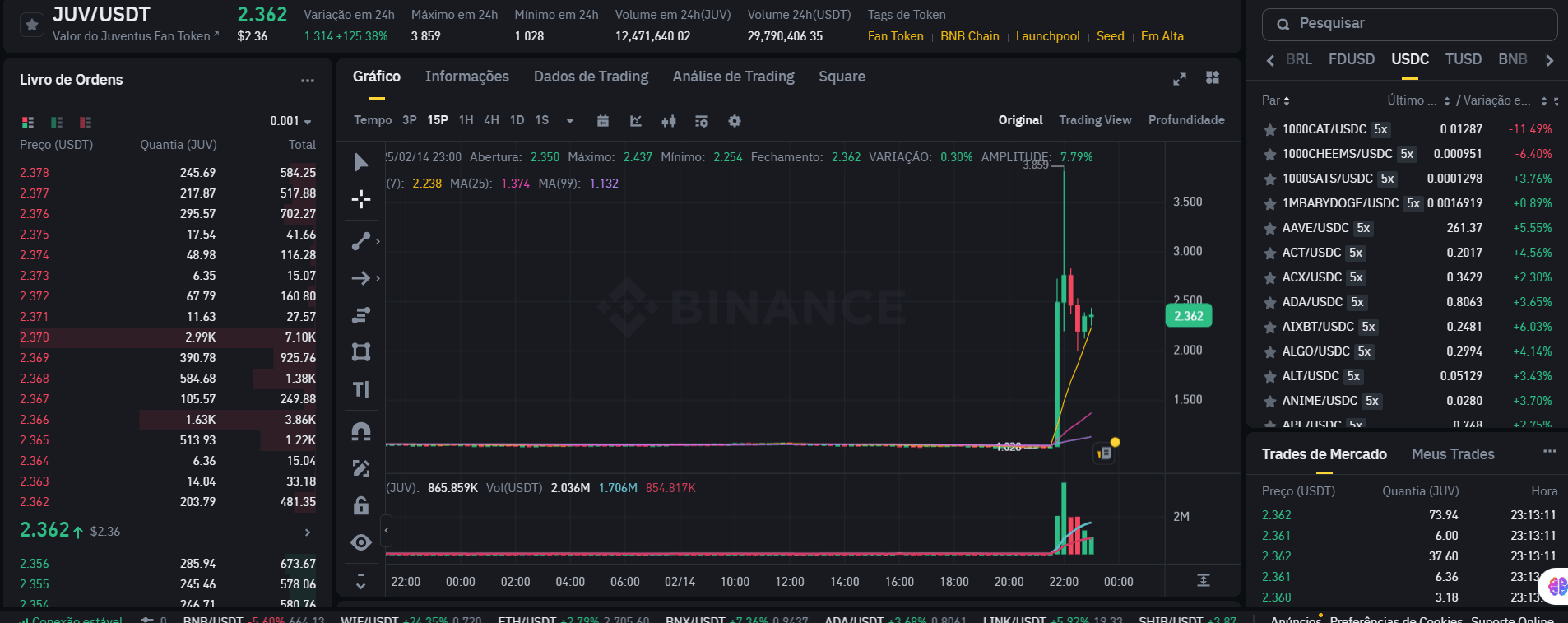1568x623 pixels.
Task: Expand chart to fullscreen
Action: pyautogui.click(x=1180, y=78)
